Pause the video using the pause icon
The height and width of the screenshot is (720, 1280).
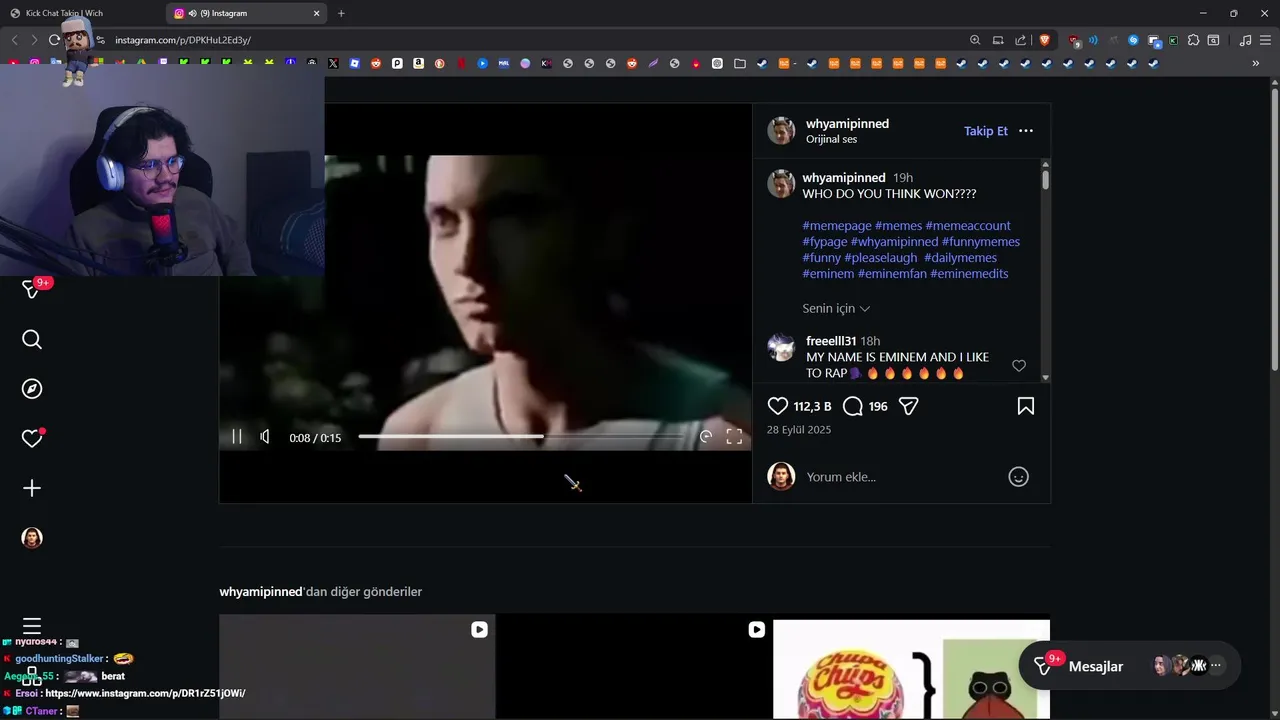237,437
